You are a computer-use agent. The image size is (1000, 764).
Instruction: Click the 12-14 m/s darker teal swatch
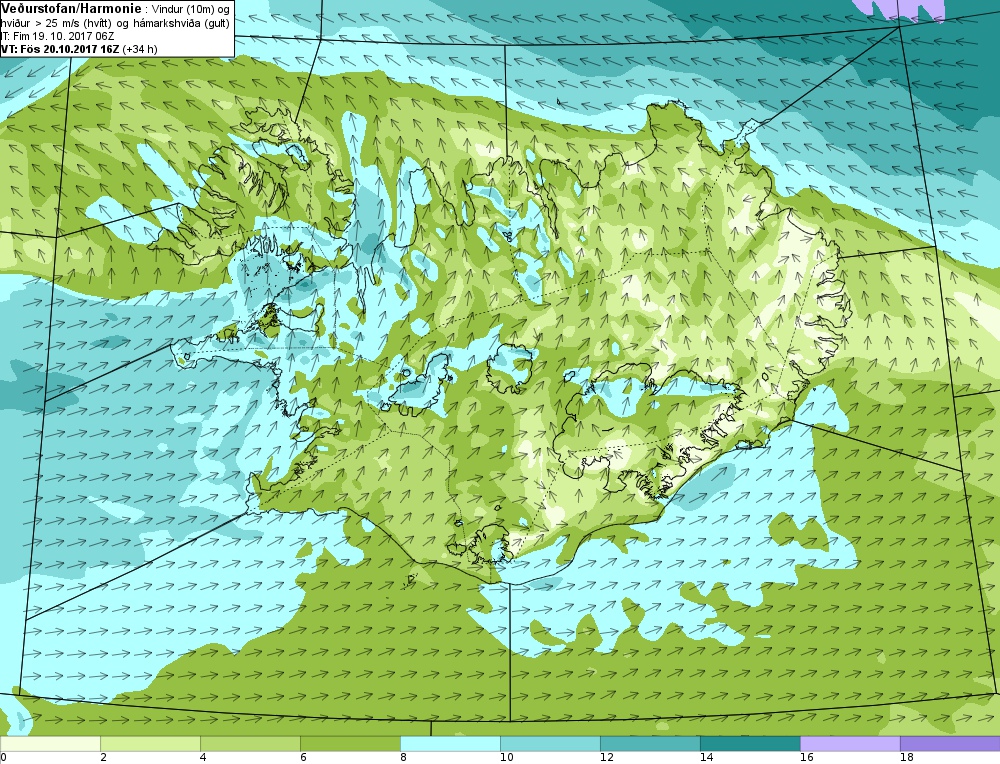[x=651, y=744]
